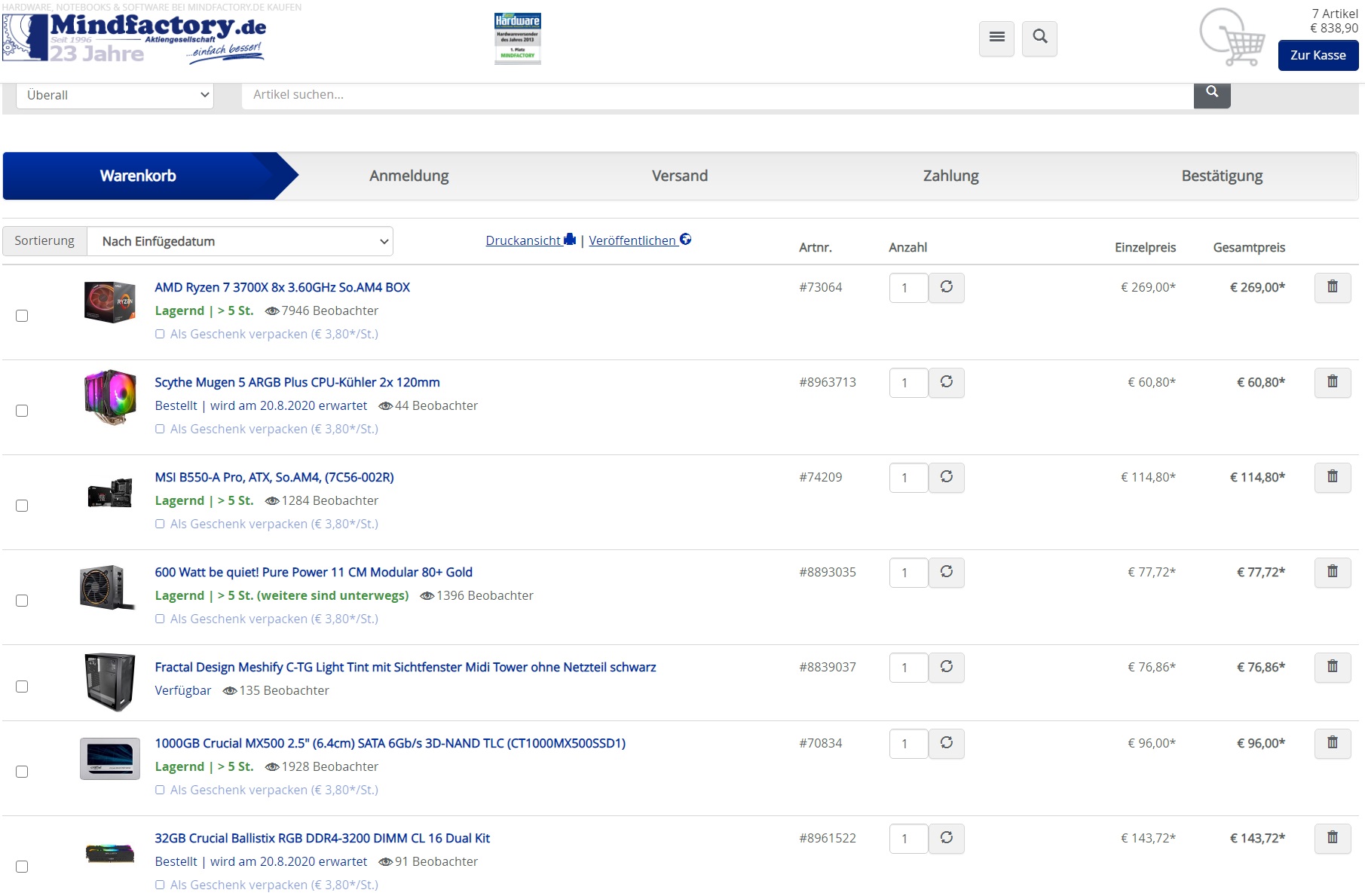
Task: Delete Crucial Ballistix RGB RAM from cart
Action: [x=1333, y=838]
